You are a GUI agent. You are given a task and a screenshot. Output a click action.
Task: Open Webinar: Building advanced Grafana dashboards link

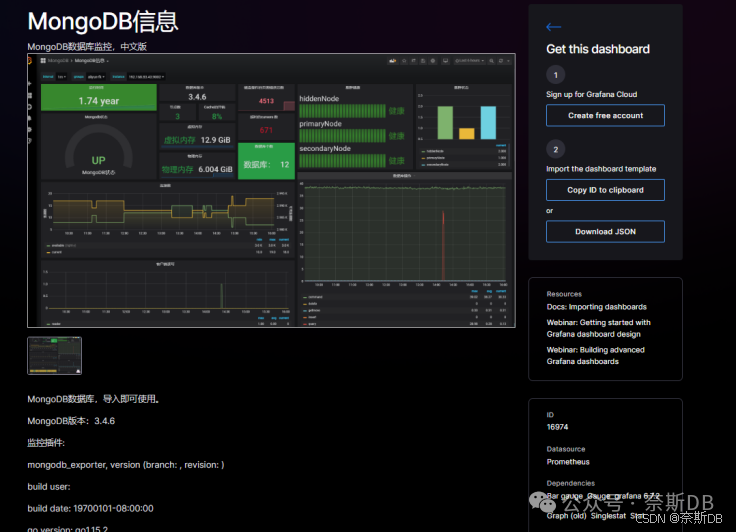596,355
